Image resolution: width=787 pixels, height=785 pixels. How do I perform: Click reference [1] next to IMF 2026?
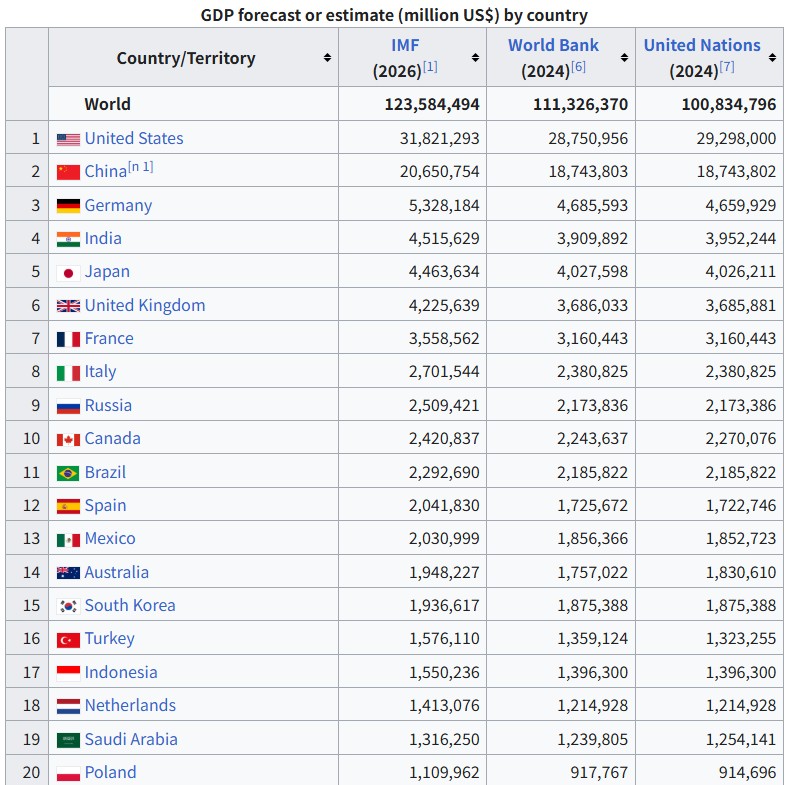tap(430, 67)
